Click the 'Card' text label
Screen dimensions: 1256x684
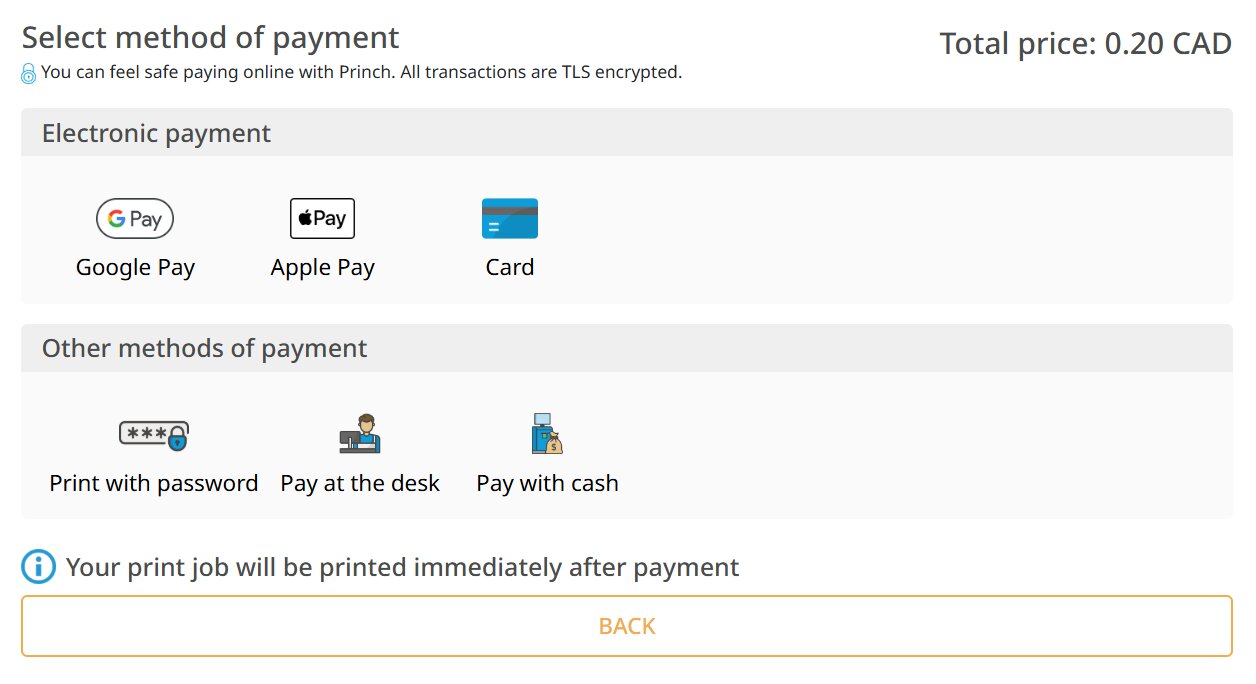(x=510, y=267)
